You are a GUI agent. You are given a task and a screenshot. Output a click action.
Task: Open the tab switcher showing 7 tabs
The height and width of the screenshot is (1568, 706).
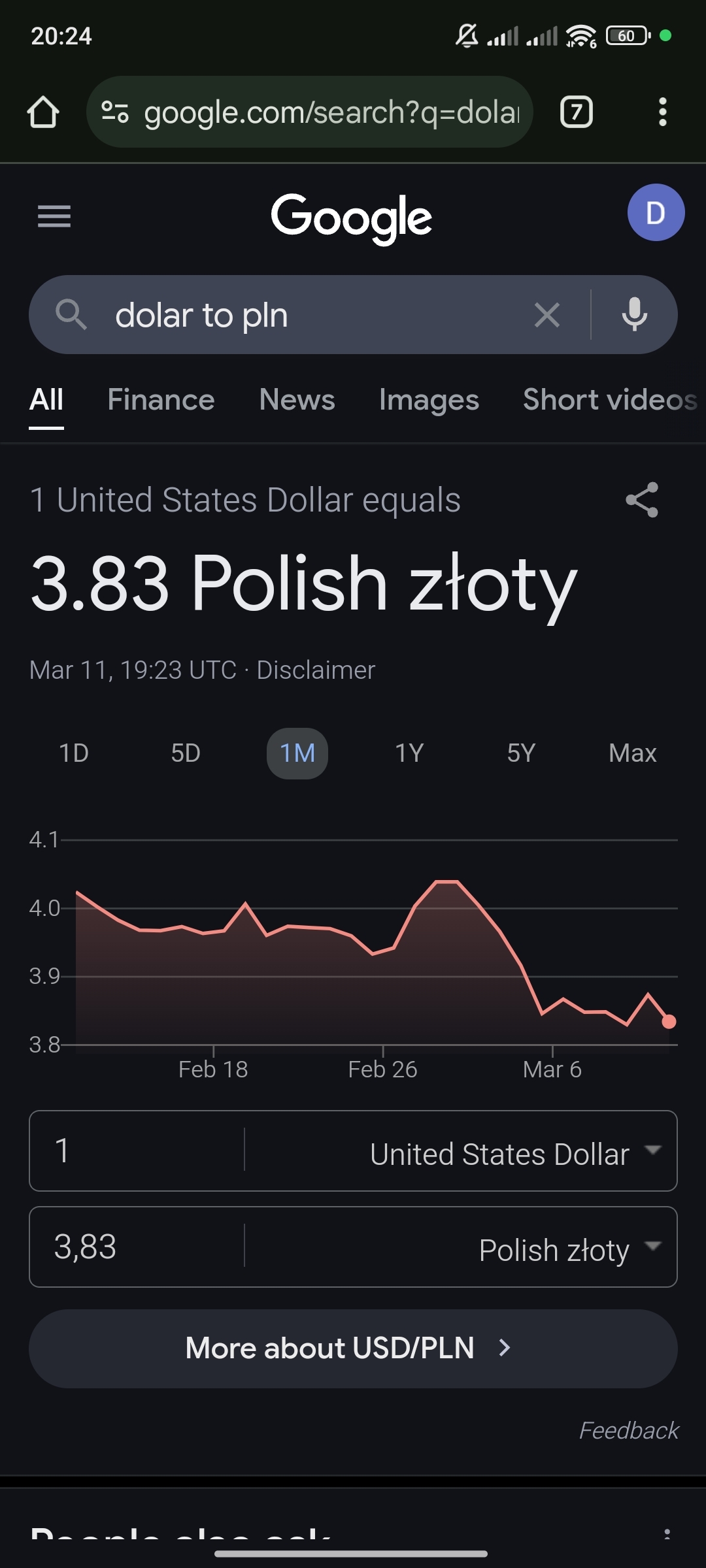[x=576, y=112]
